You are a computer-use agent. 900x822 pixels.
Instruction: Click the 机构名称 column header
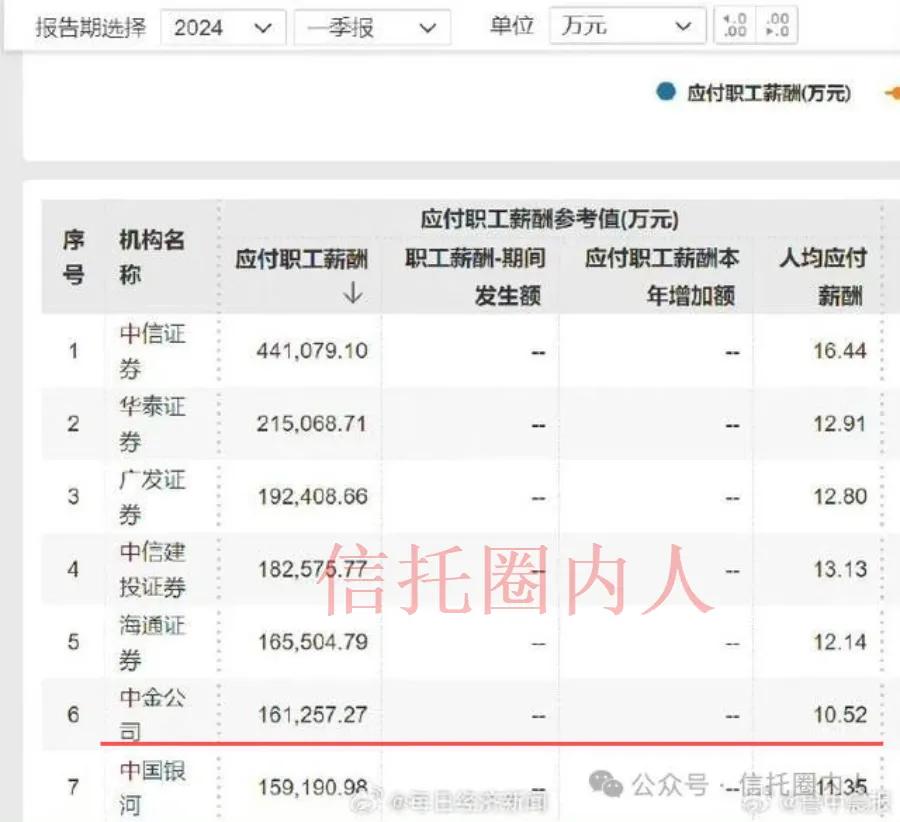click(152, 257)
